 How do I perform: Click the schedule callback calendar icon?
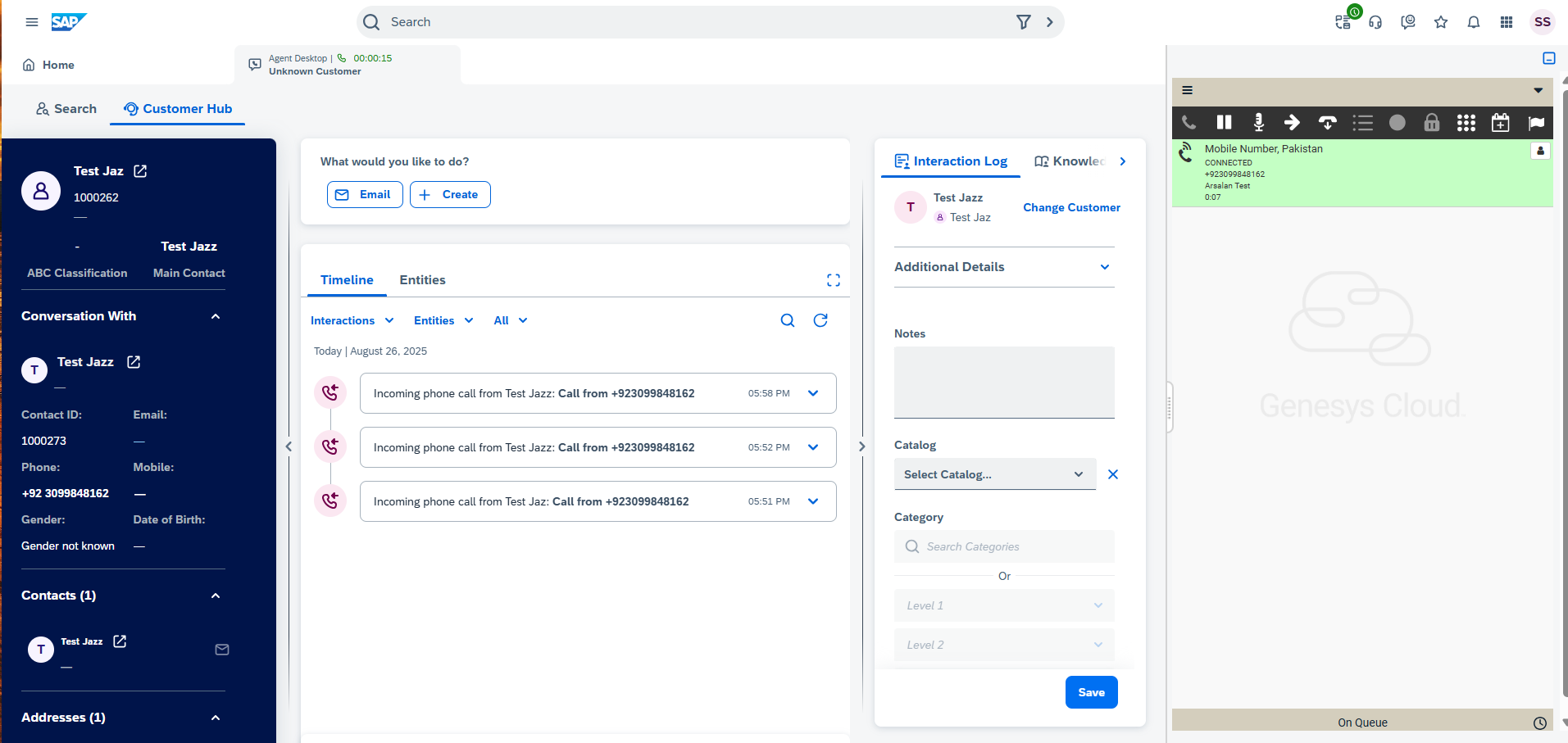click(1500, 123)
